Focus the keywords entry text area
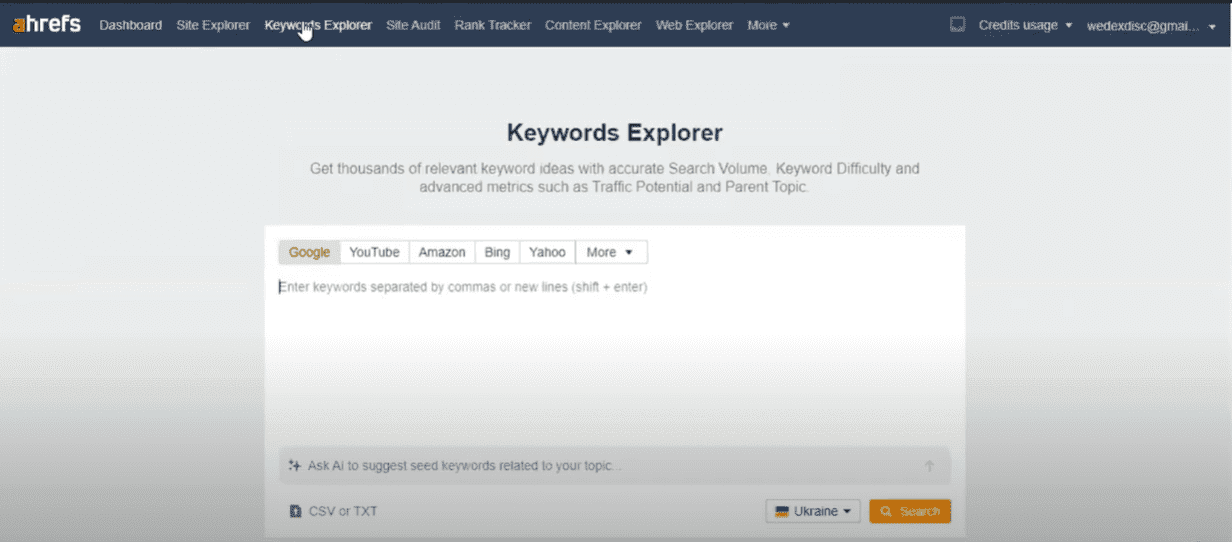This screenshot has width=1232, height=542. point(614,355)
